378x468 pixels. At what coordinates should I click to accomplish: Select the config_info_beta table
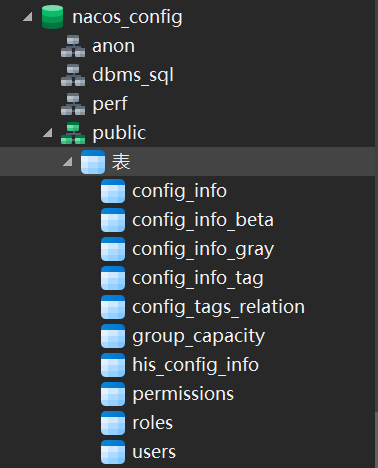pyautogui.click(x=203, y=220)
